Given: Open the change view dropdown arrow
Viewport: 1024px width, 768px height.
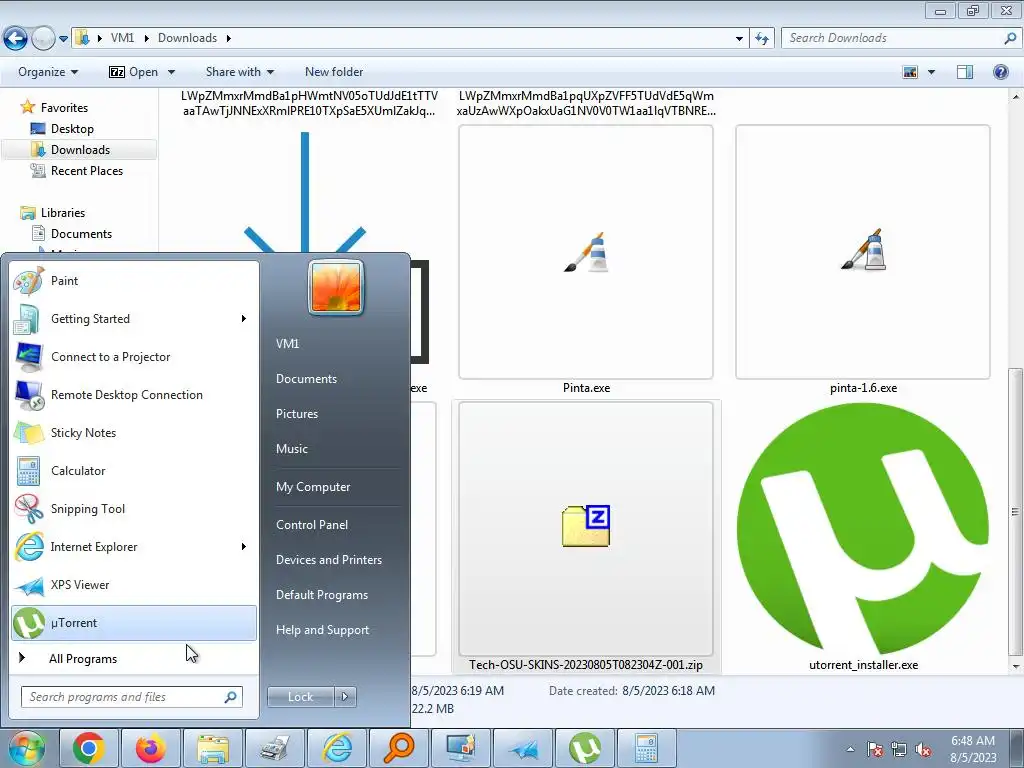Looking at the screenshot, I should tap(931, 72).
